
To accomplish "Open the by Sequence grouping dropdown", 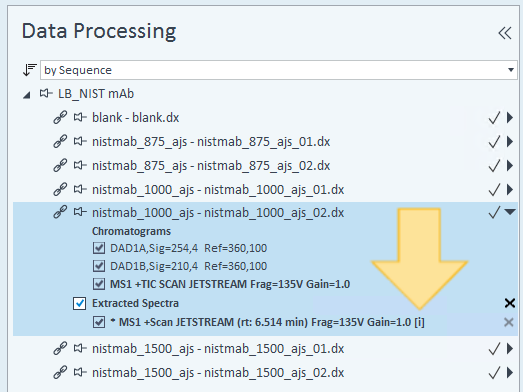I will (x=279, y=70).
